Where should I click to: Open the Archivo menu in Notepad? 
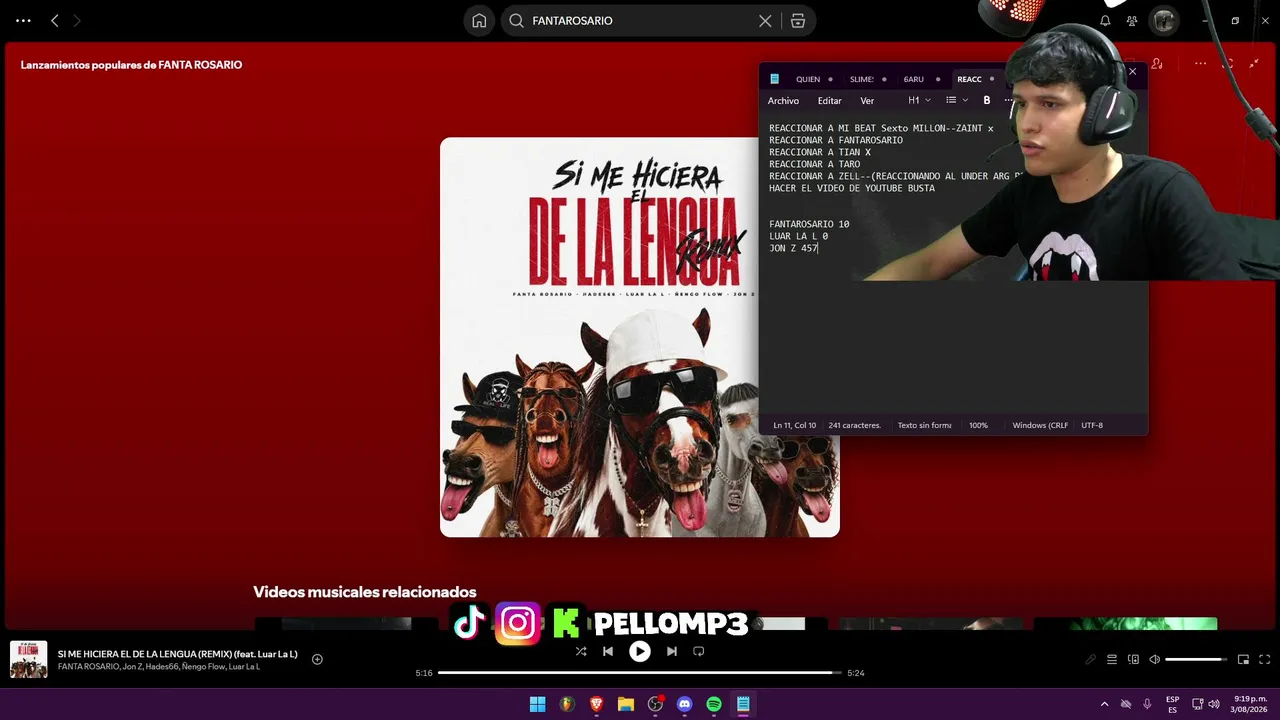coord(783,101)
